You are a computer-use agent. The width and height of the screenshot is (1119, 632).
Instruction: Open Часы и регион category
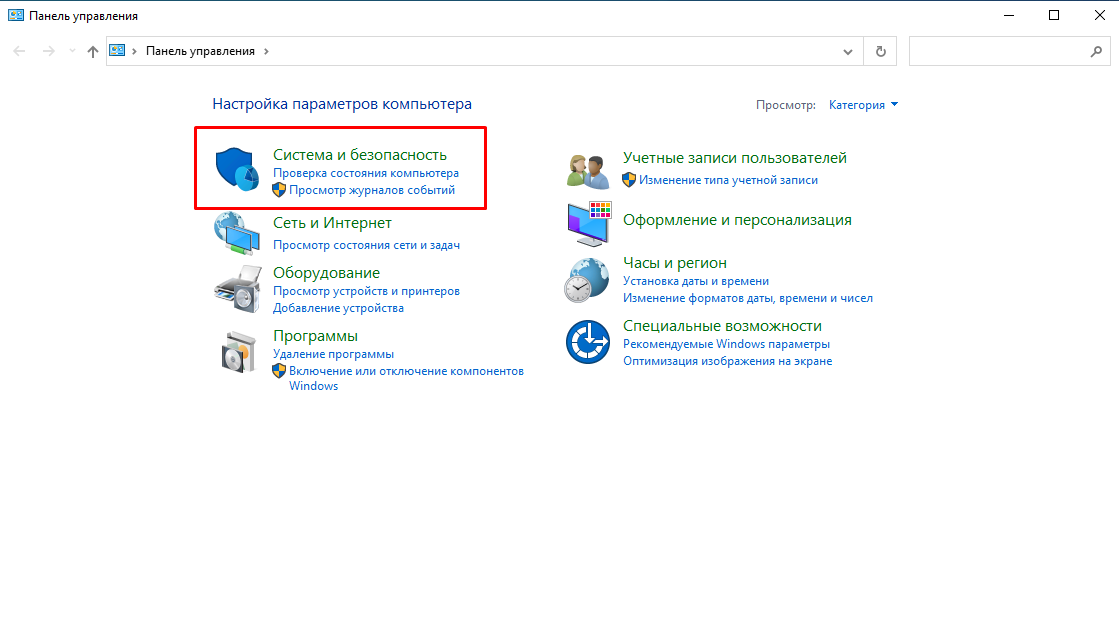[x=675, y=263]
